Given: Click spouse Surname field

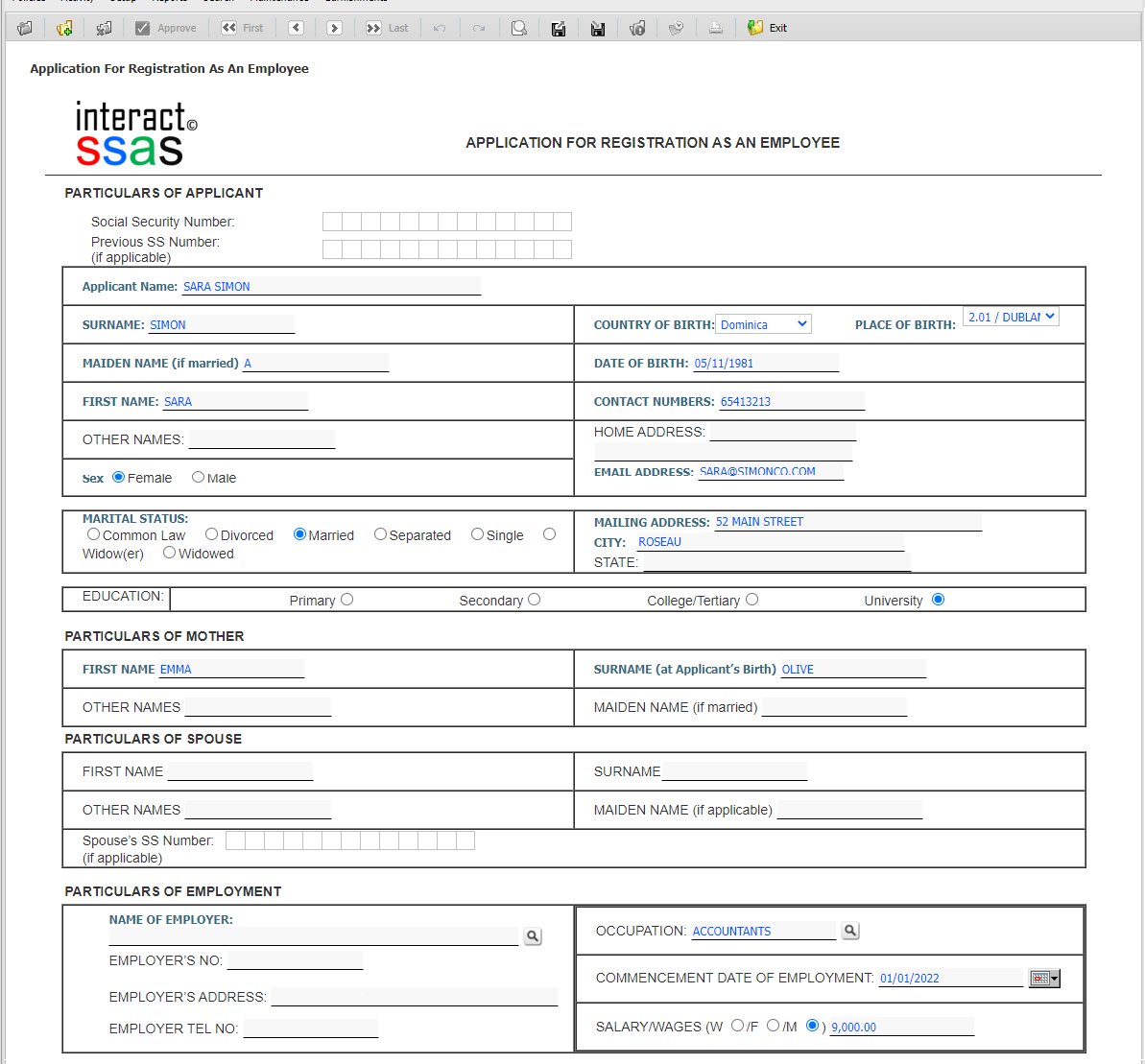Looking at the screenshot, I should click(734, 771).
